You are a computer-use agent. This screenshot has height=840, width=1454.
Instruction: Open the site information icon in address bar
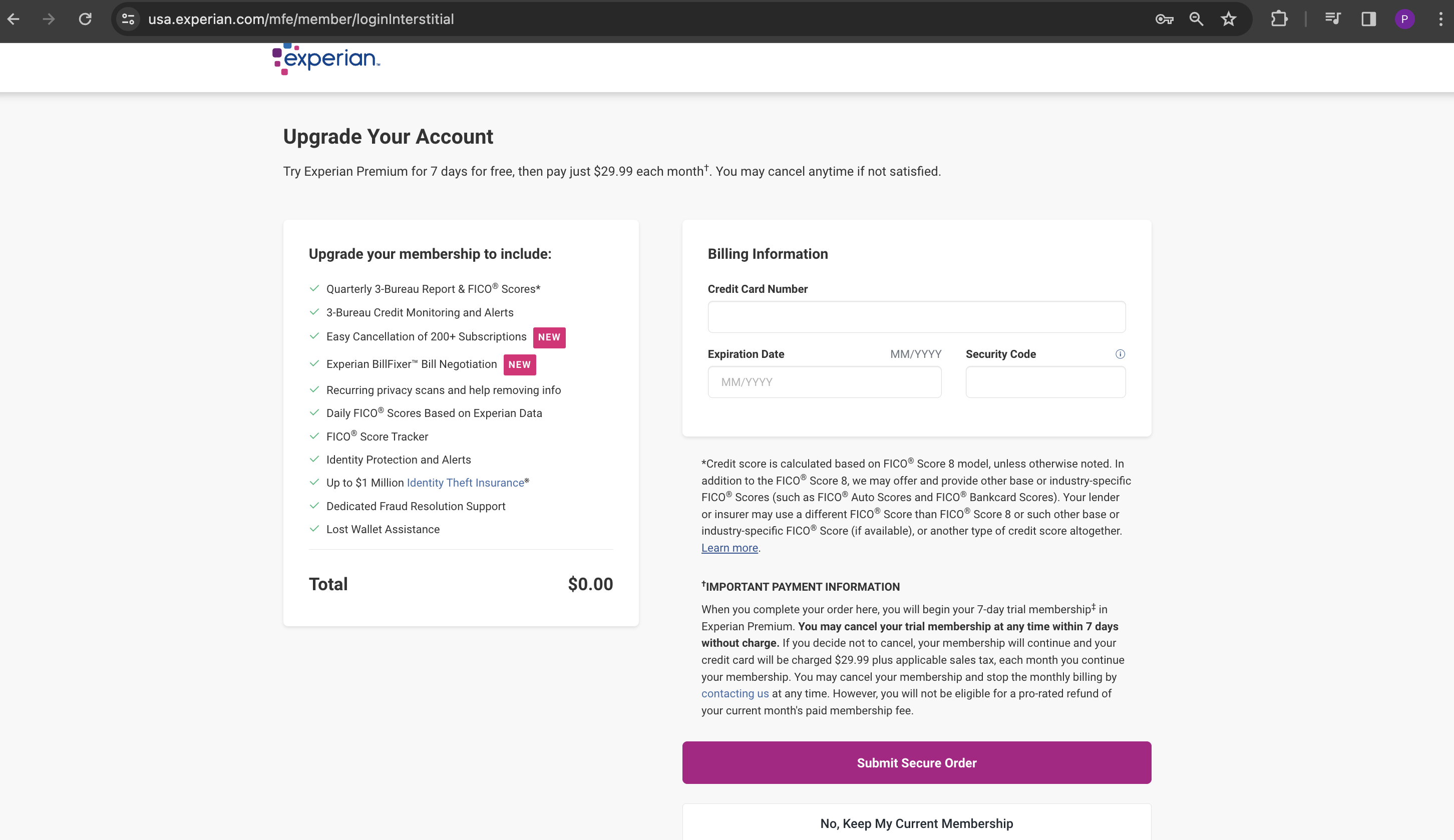coord(128,19)
